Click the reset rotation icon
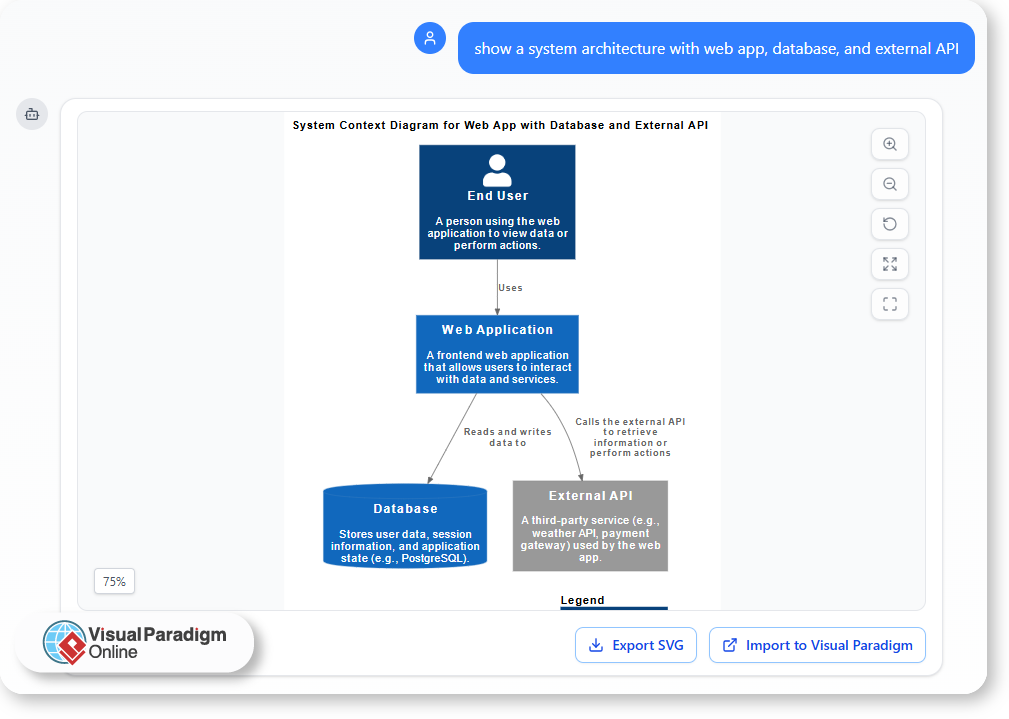The width and height of the screenshot is (1009, 719). (889, 224)
